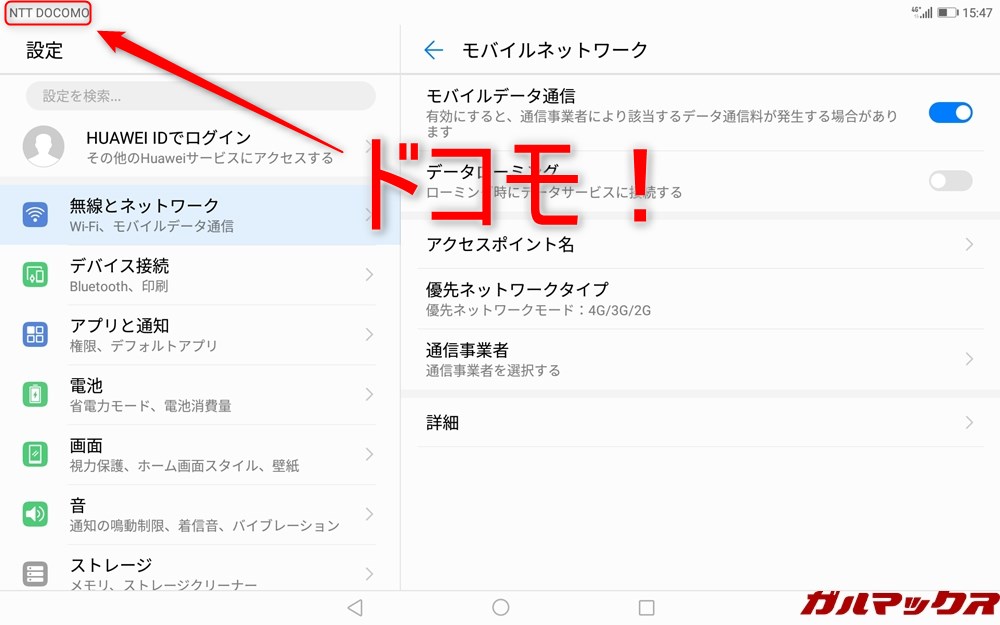1000x625 pixels.
Task: Disable the Mobile Data (モバイルデータ通信) switch
Action: click(x=950, y=112)
